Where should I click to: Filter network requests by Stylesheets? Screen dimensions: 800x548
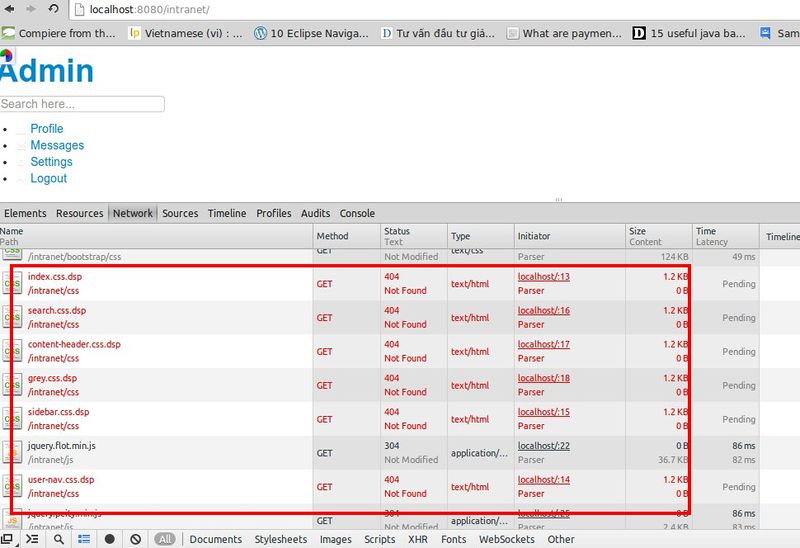click(x=281, y=539)
